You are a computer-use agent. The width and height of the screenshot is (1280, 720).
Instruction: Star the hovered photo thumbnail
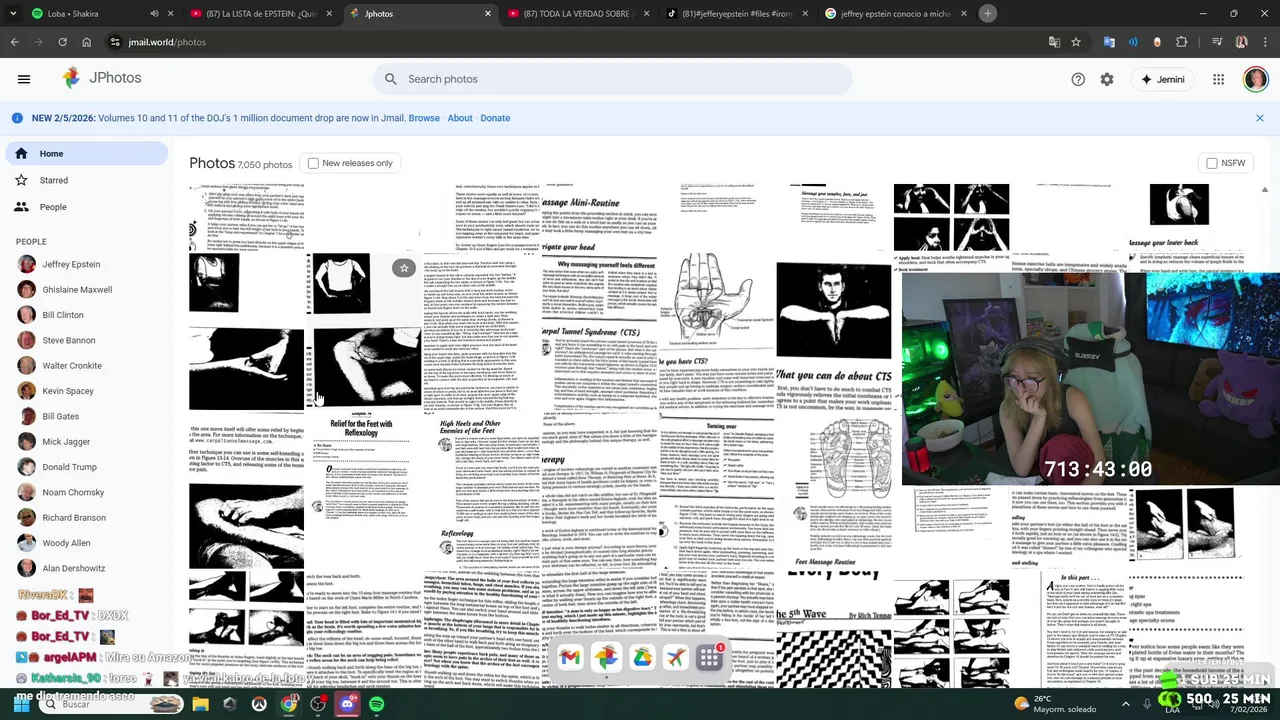[x=404, y=268]
